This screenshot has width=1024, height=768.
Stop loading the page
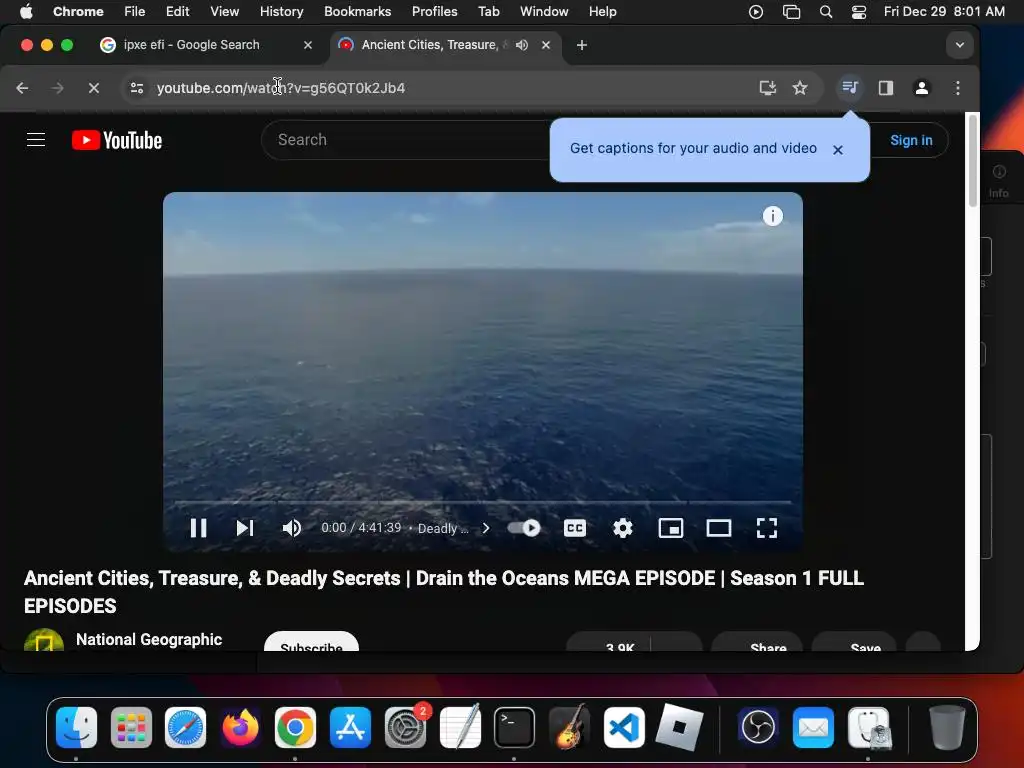pyautogui.click(x=94, y=88)
